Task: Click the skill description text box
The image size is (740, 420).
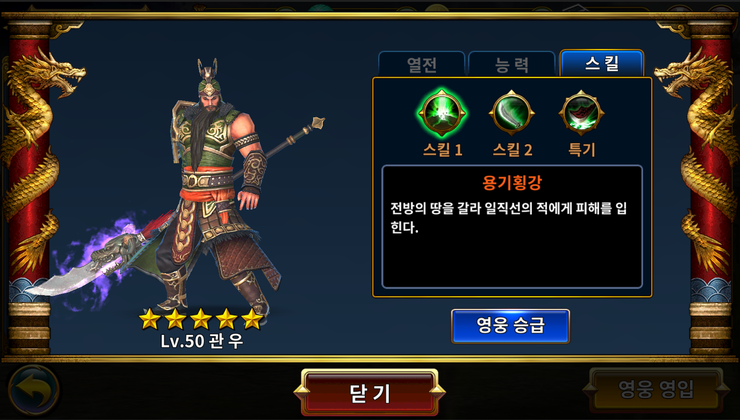Action: pos(512,227)
